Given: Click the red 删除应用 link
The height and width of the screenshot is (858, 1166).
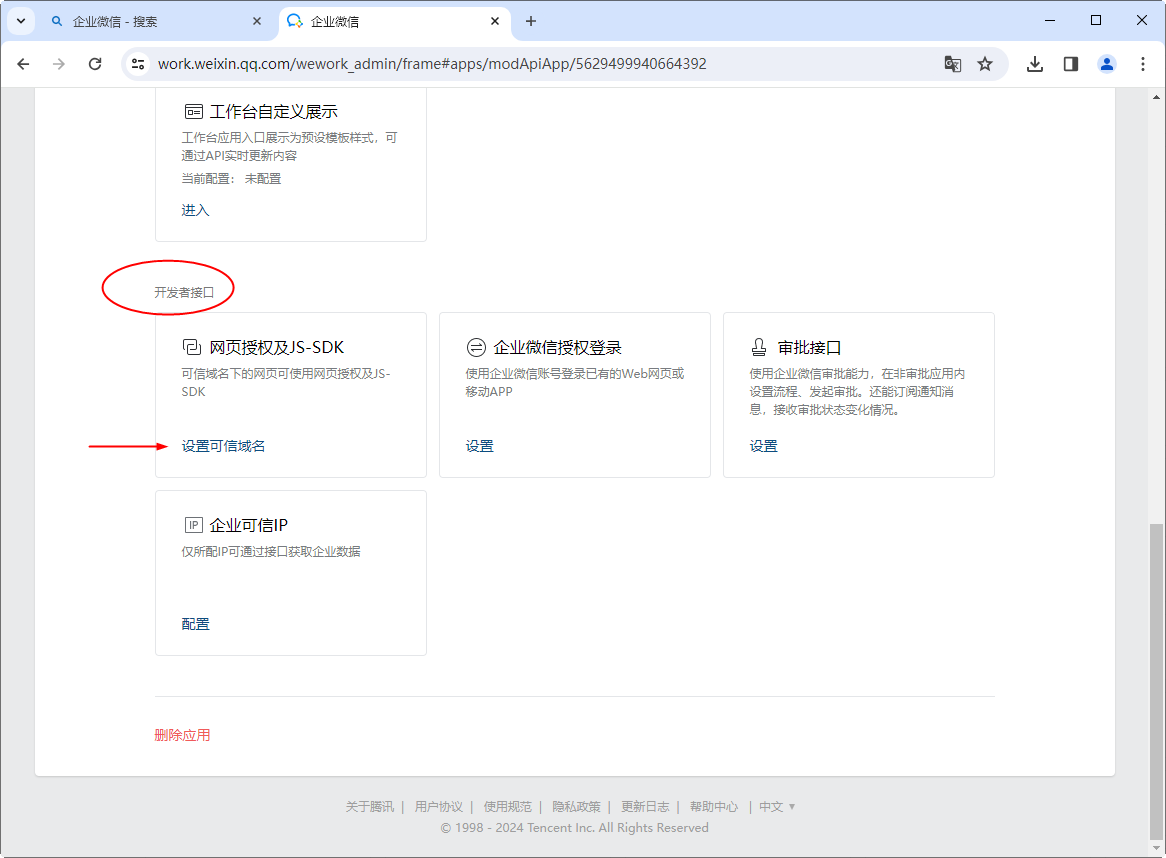Looking at the screenshot, I should tap(182, 735).
